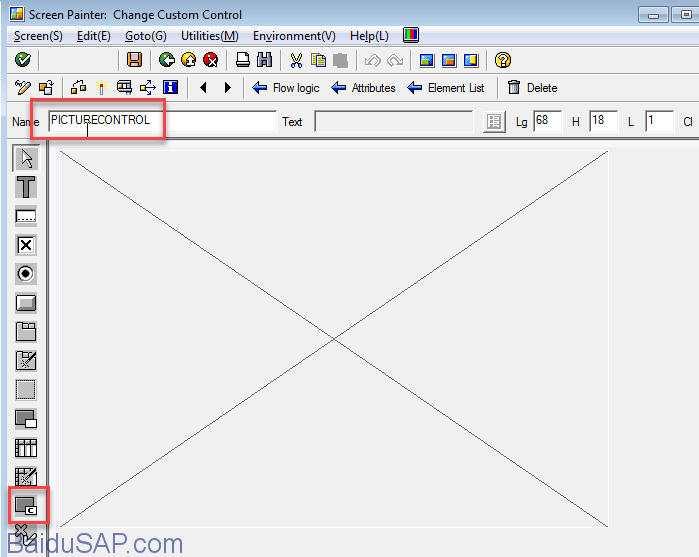Click the L field showing 1
The height and width of the screenshot is (557, 699).
[x=659, y=121]
